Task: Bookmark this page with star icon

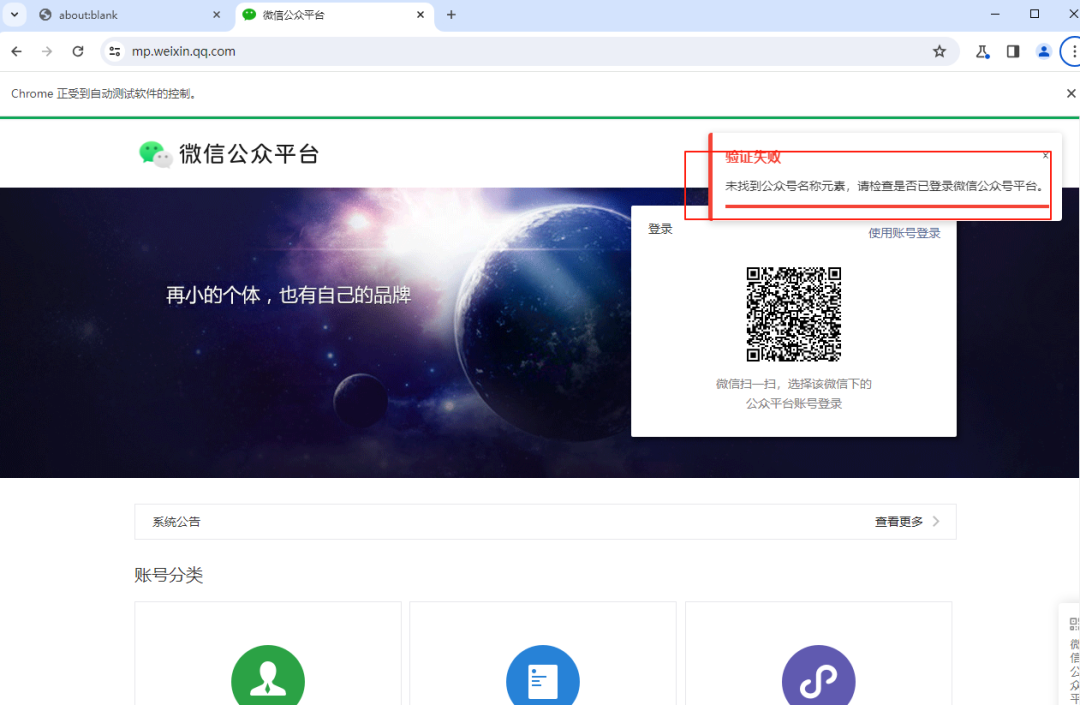Action: pos(939,51)
